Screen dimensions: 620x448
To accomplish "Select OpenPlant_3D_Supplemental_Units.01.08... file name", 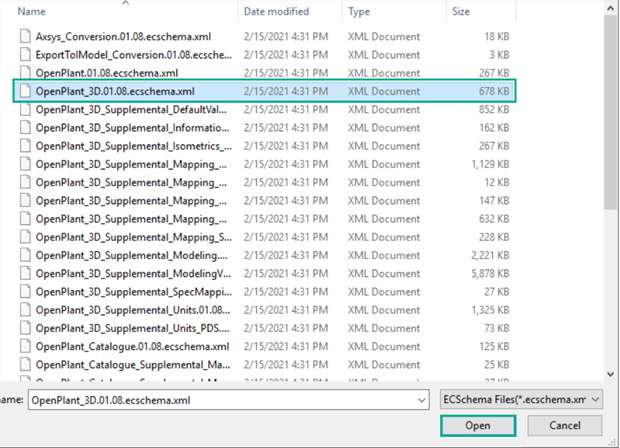I will (x=133, y=310).
